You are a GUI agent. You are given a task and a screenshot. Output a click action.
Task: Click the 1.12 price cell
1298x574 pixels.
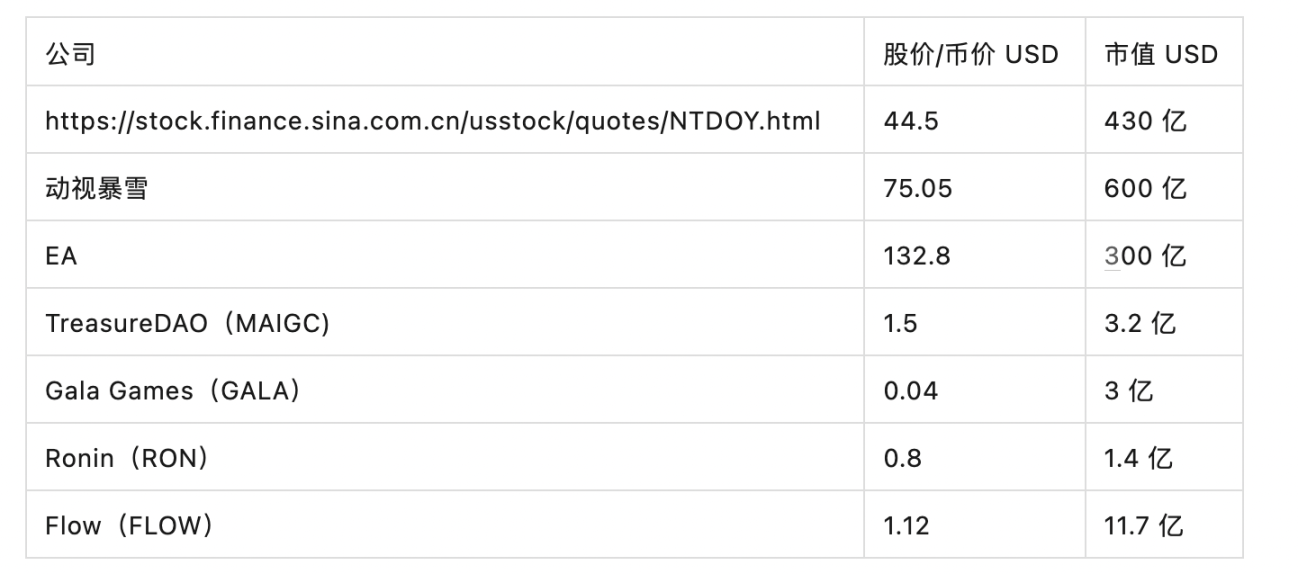point(906,525)
